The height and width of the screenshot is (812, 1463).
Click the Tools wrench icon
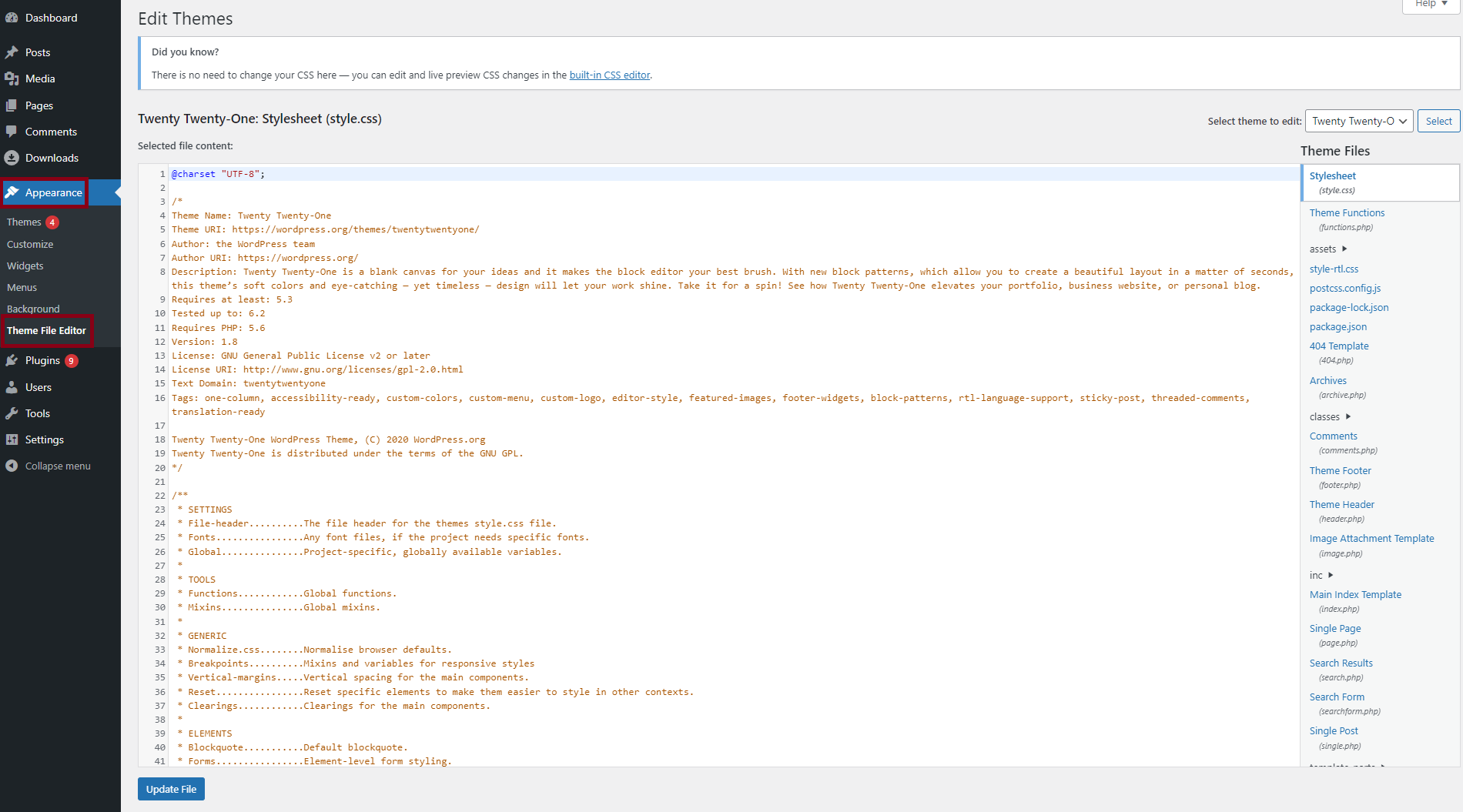[12, 413]
